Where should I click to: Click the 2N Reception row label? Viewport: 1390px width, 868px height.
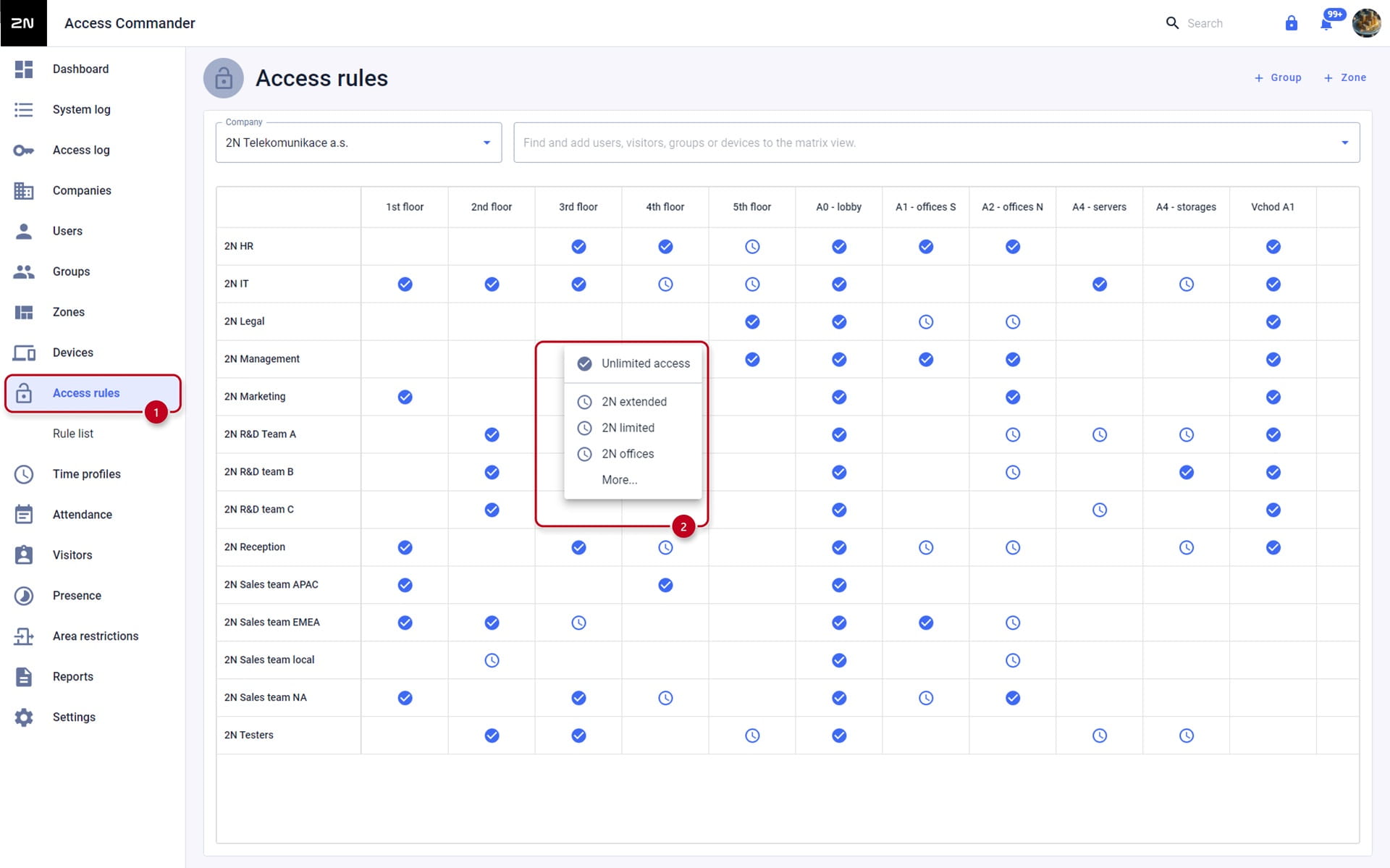click(255, 547)
